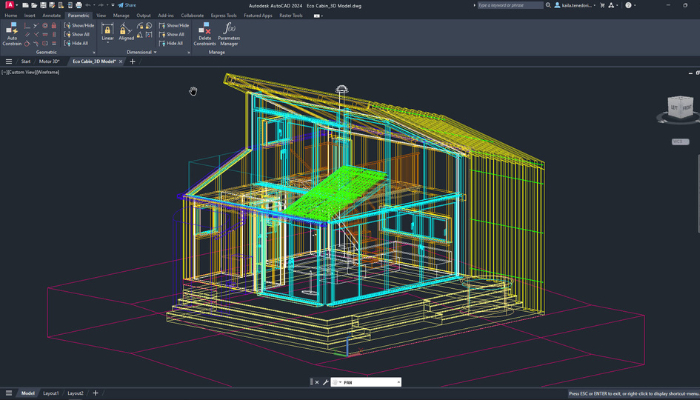Click the Delete Constraints tool
Screen dimensions: 700x400
pyautogui.click(x=205, y=34)
